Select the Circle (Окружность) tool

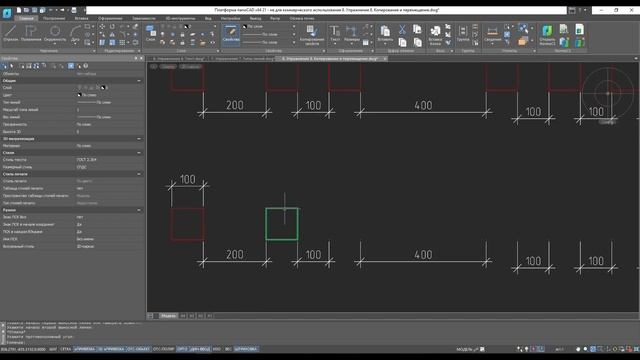coord(55,33)
